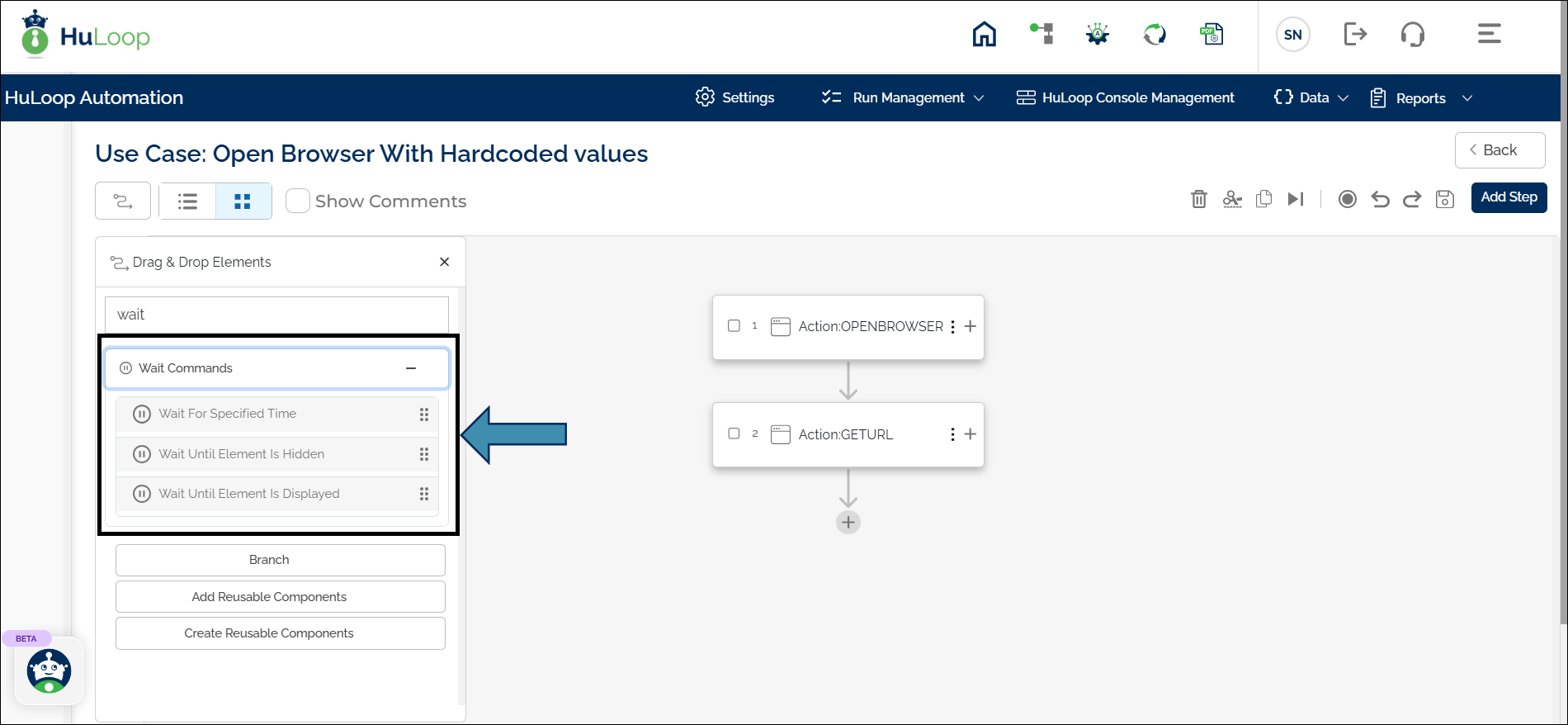Collapse the Wait Commands group
Image resolution: width=1568 pixels, height=725 pixels.
coord(411,368)
